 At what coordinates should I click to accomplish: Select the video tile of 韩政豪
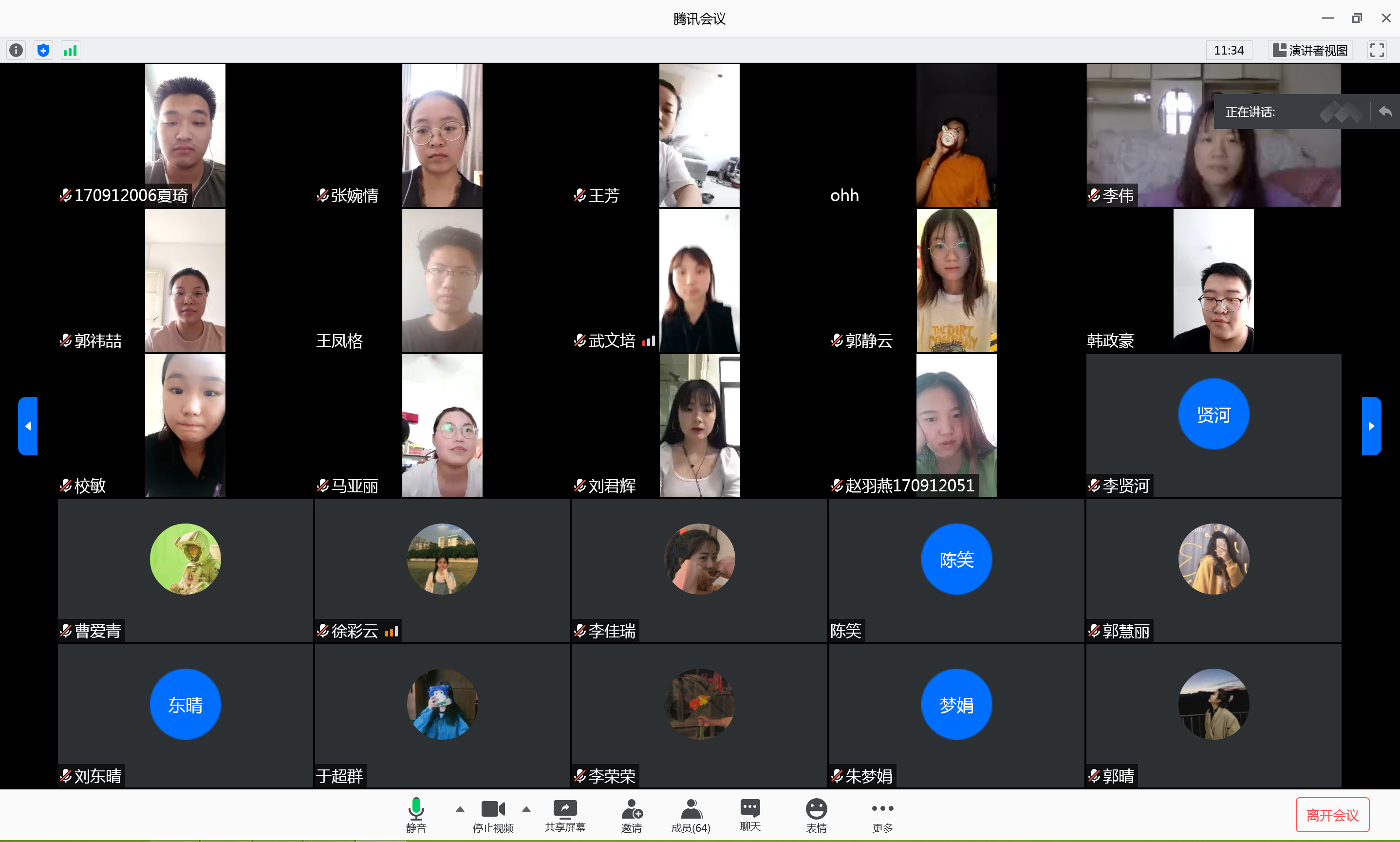[1213, 281]
